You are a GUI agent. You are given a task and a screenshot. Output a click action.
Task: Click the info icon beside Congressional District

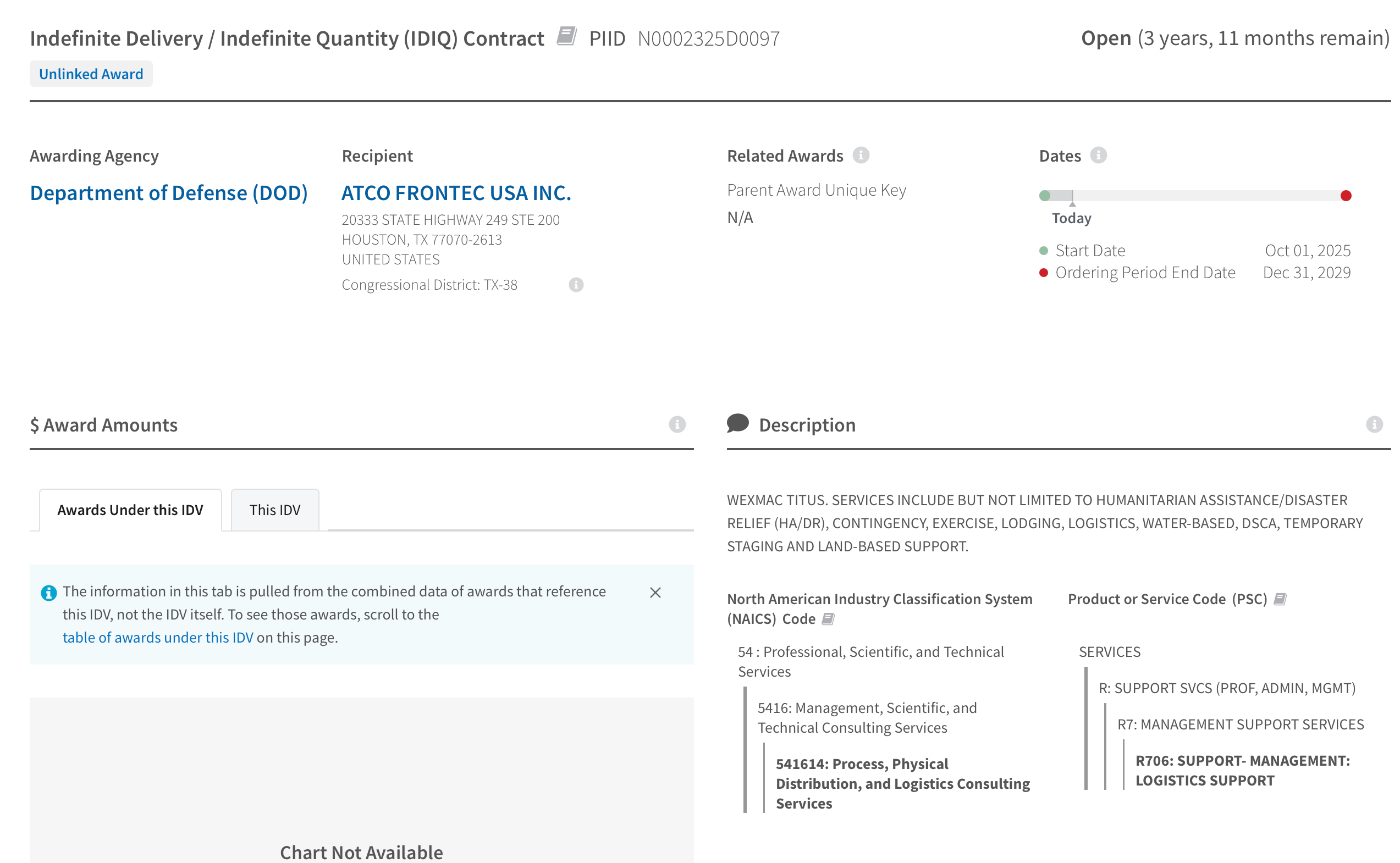(576, 284)
